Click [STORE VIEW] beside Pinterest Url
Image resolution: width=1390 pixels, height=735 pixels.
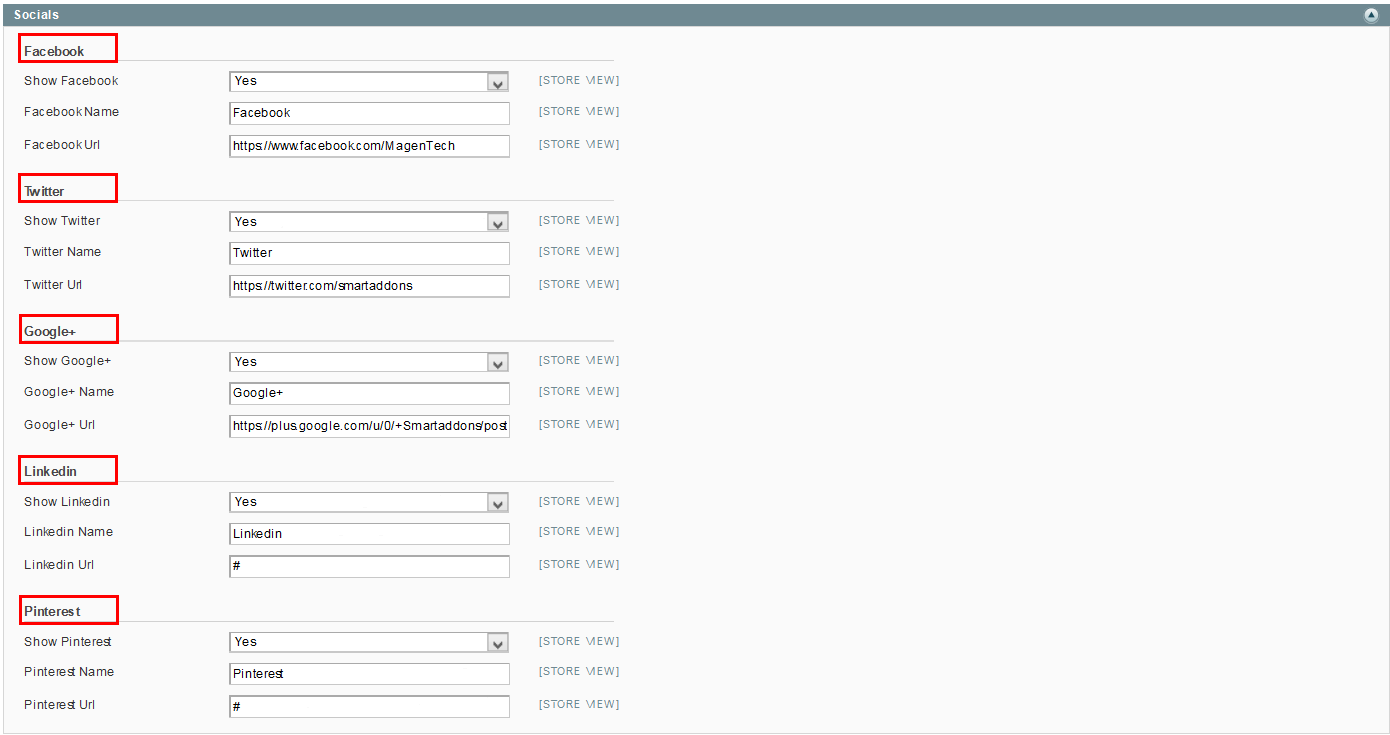click(579, 705)
